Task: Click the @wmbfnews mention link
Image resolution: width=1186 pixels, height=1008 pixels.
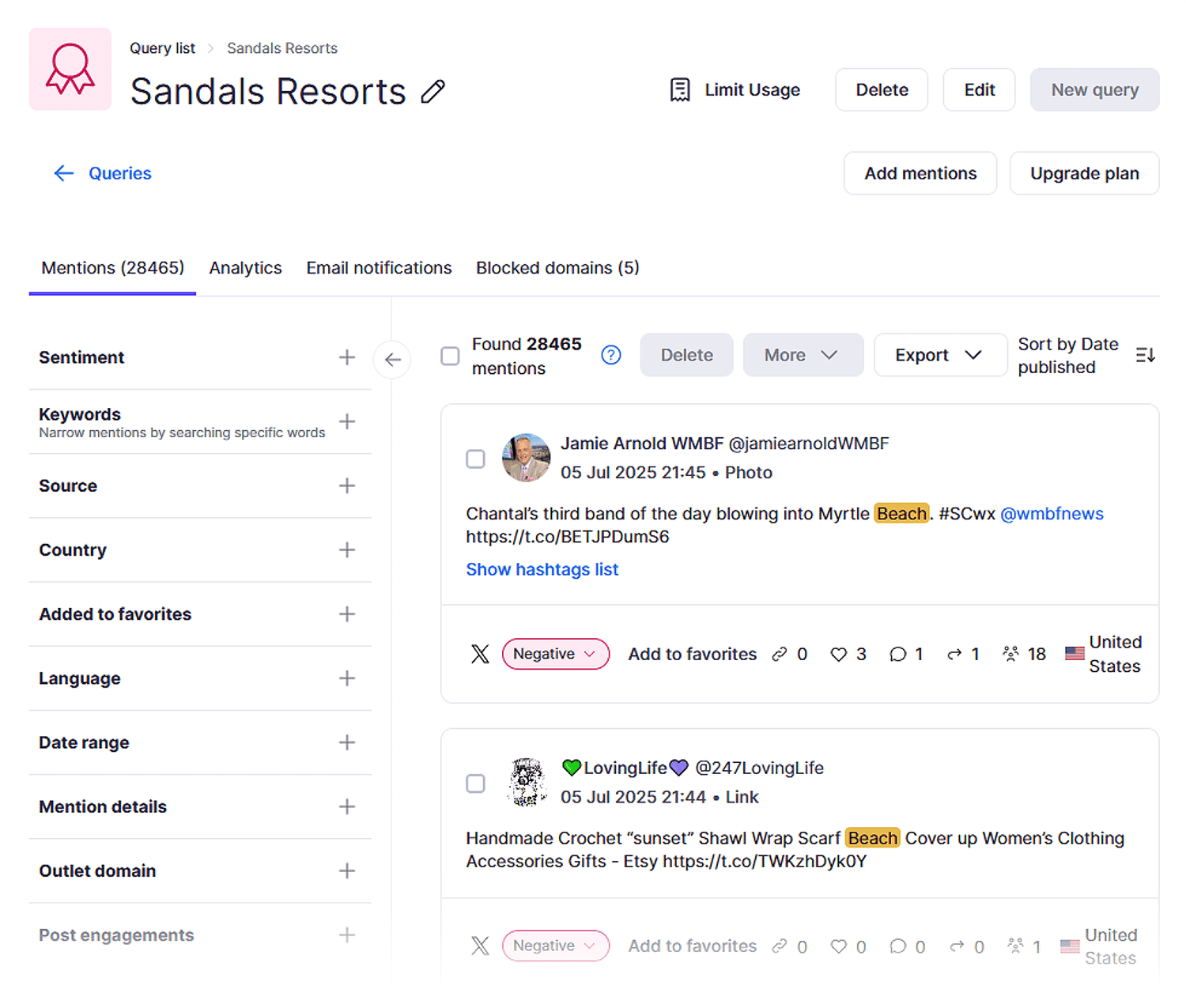Action: (x=1052, y=514)
